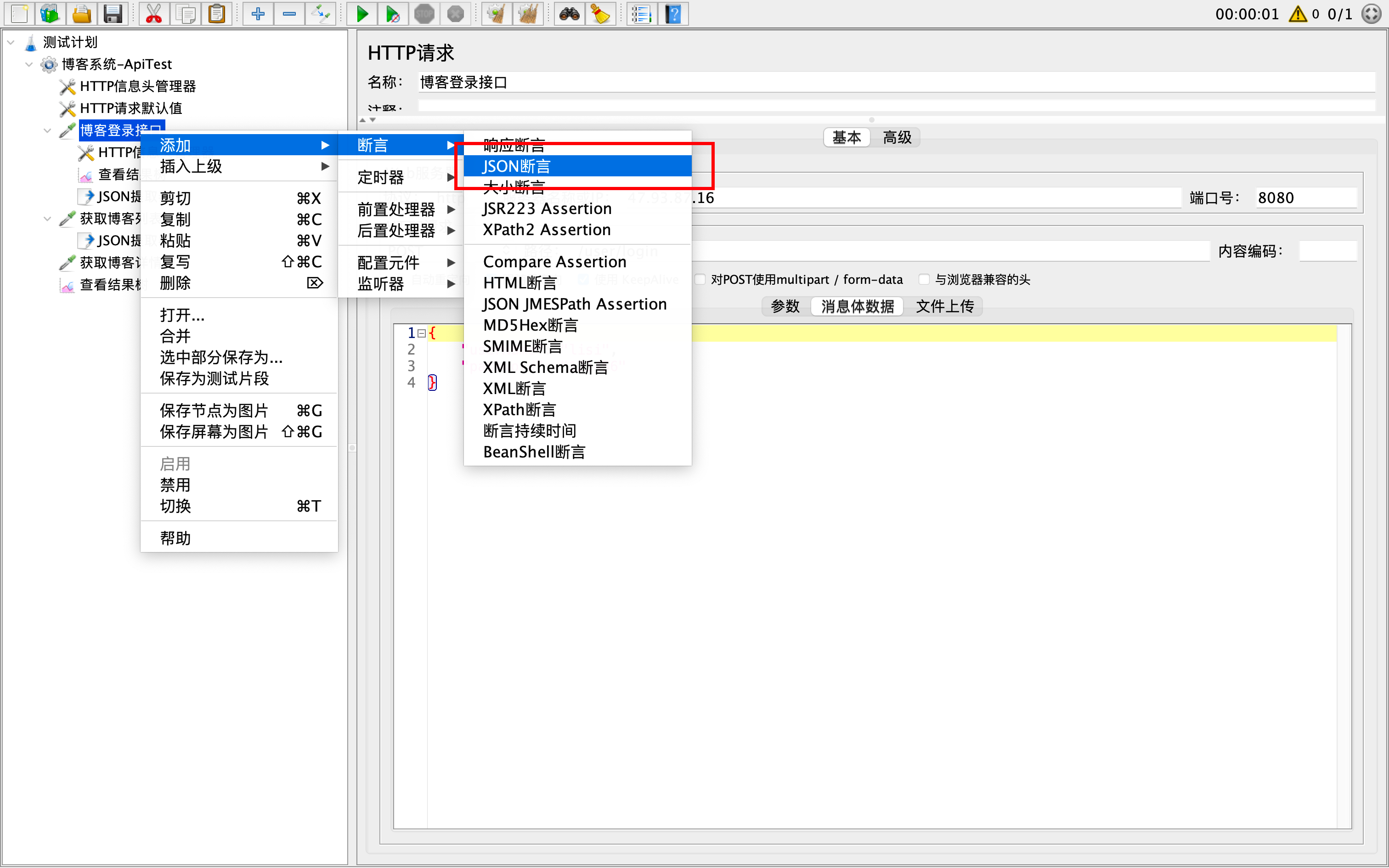The width and height of the screenshot is (1389, 868).
Task: Open the 配置元件 submenu
Action: pyautogui.click(x=401, y=263)
